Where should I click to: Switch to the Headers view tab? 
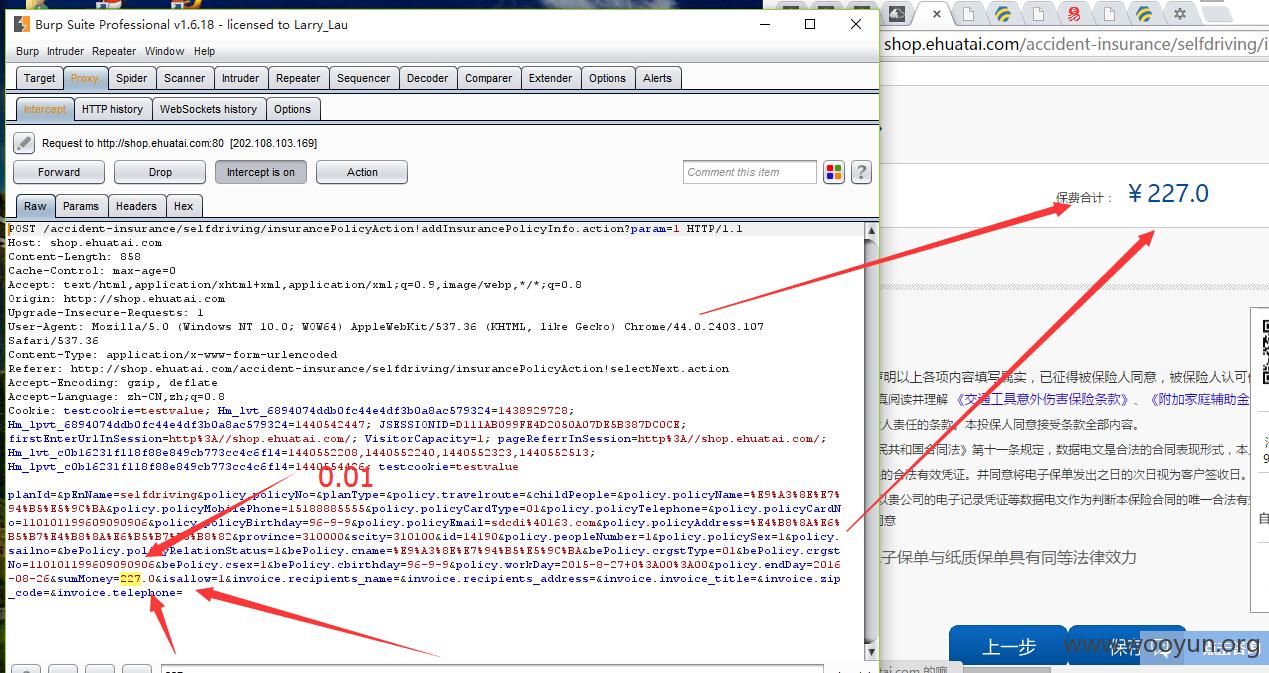click(136, 206)
